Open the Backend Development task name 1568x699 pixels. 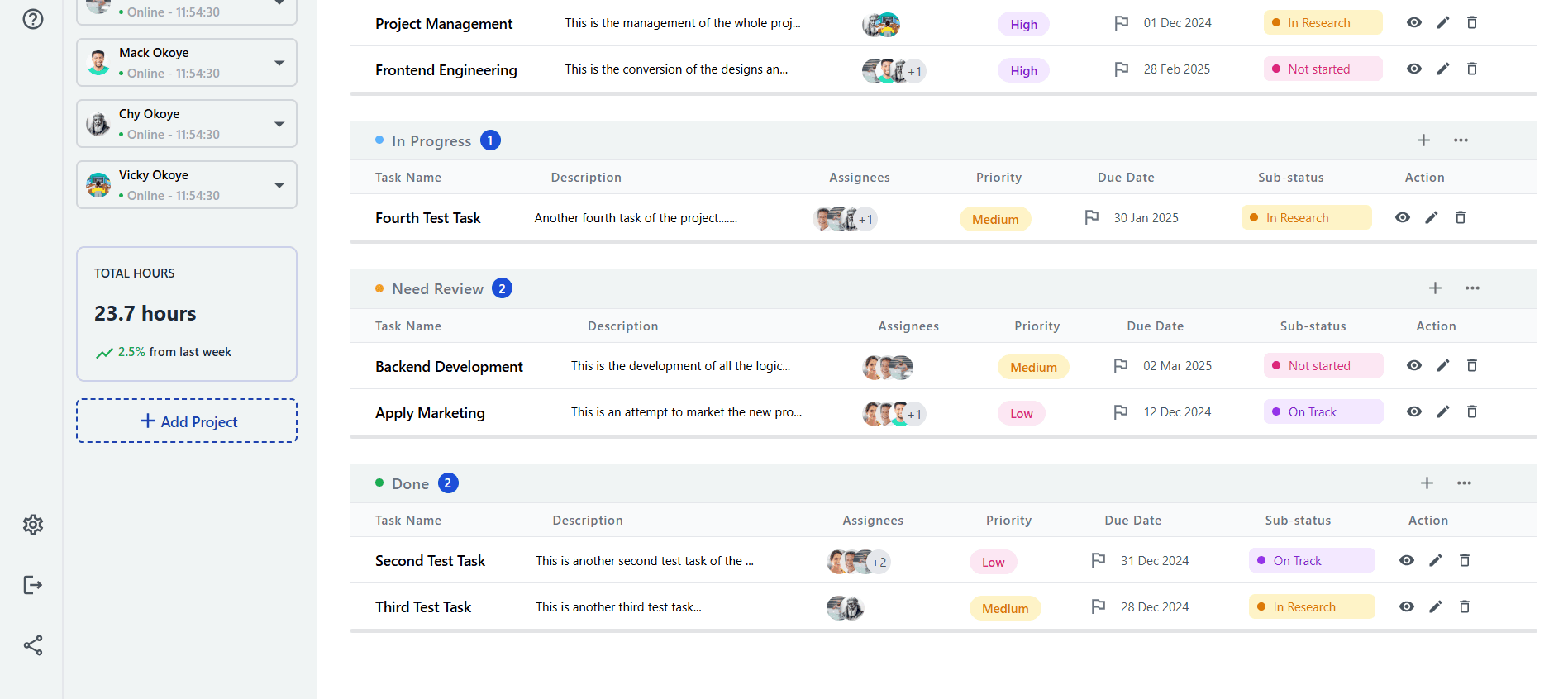pos(449,366)
